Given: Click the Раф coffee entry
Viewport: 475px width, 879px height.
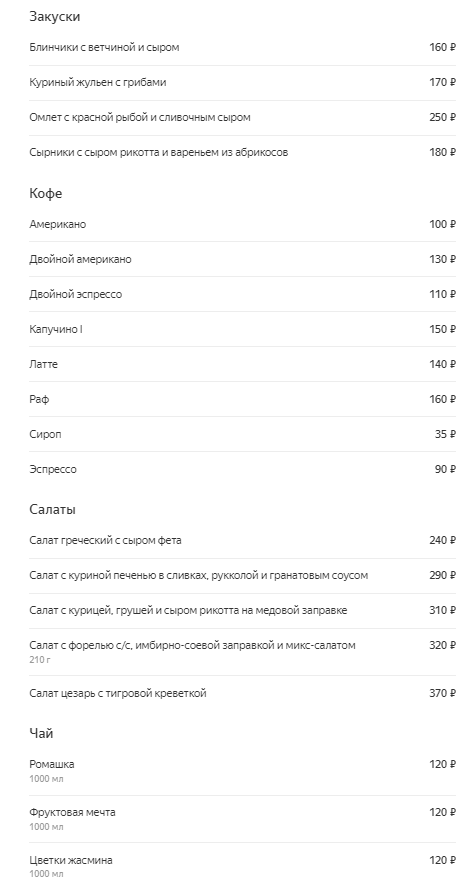Looking at the screenshot, I should coord(242,399).
